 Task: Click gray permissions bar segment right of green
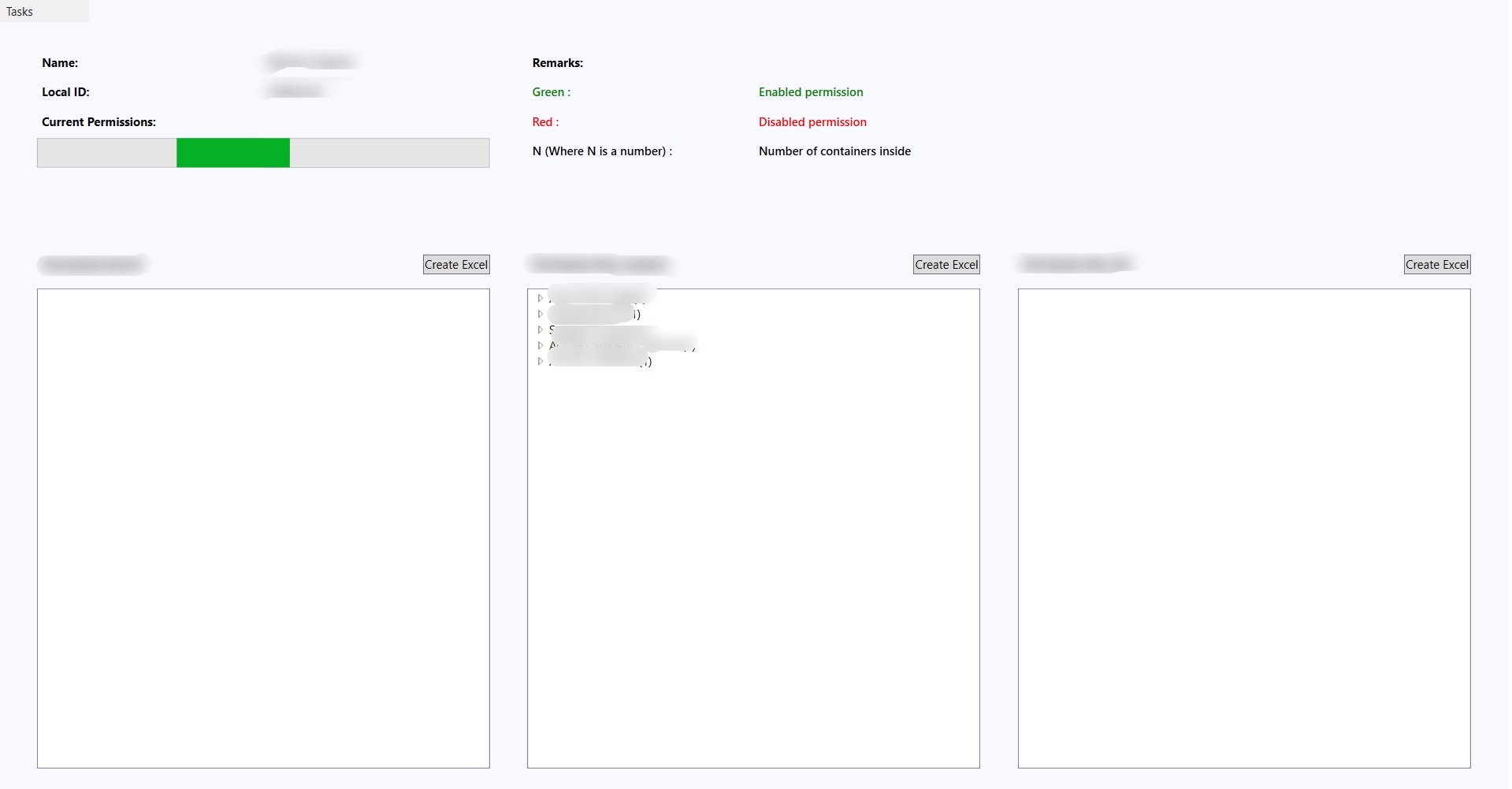pyautogui.click(x=389, y=153)
